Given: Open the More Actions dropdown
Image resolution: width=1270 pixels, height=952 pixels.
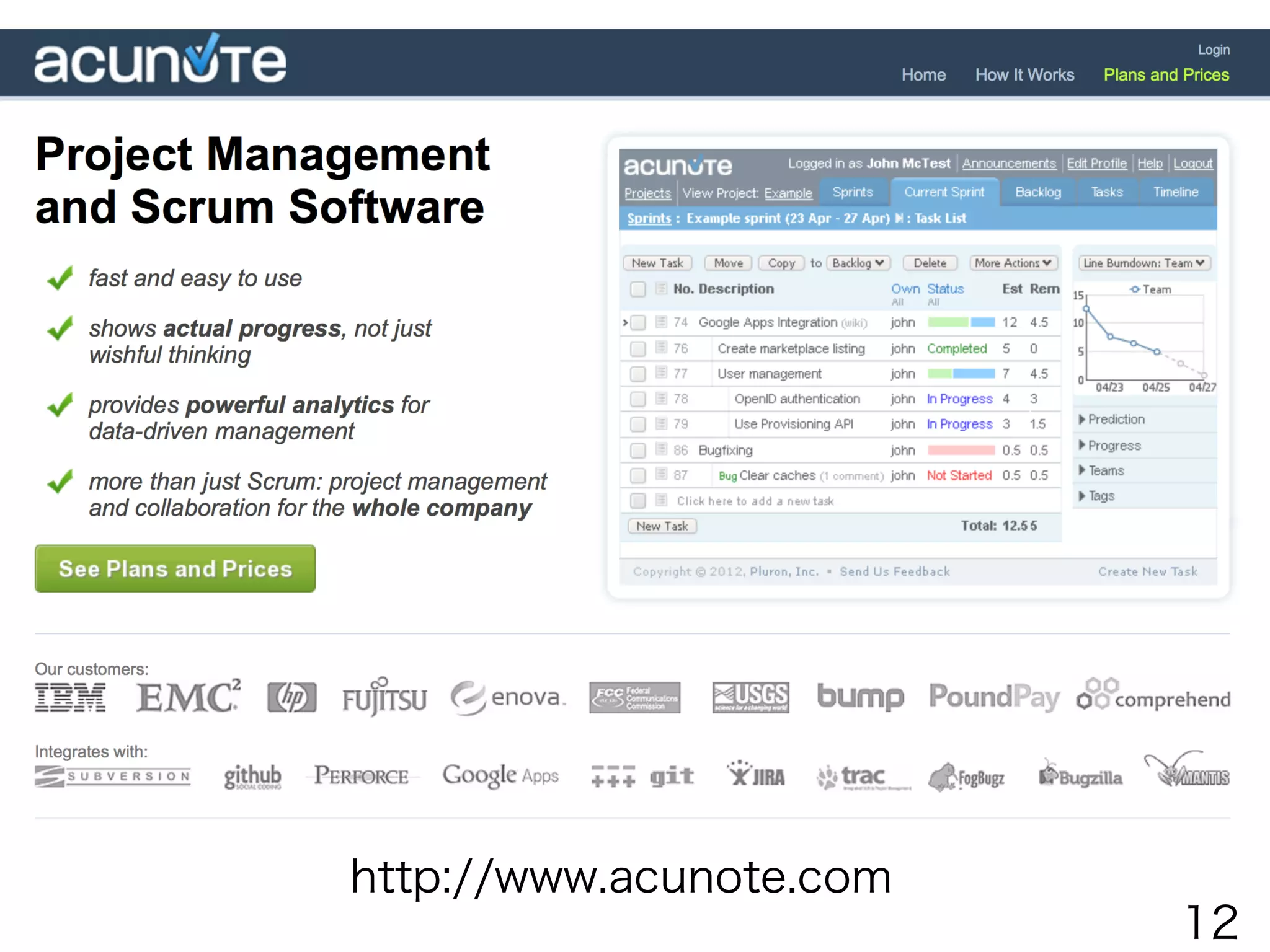Looking at the screenshot, I should pyautogui.click(x=1013, y=263).
